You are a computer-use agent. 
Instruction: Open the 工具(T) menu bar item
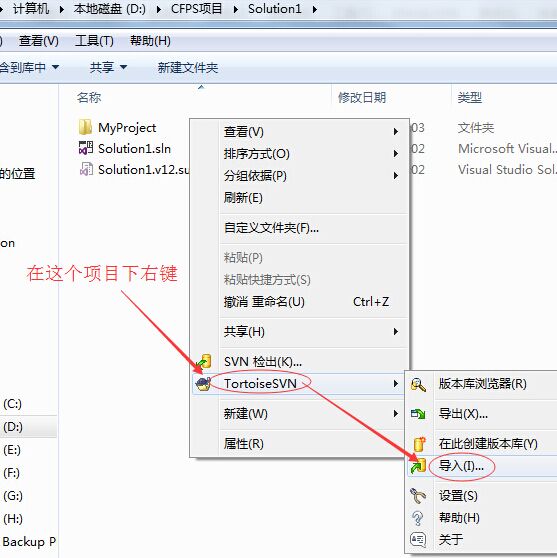click(94, 41)
